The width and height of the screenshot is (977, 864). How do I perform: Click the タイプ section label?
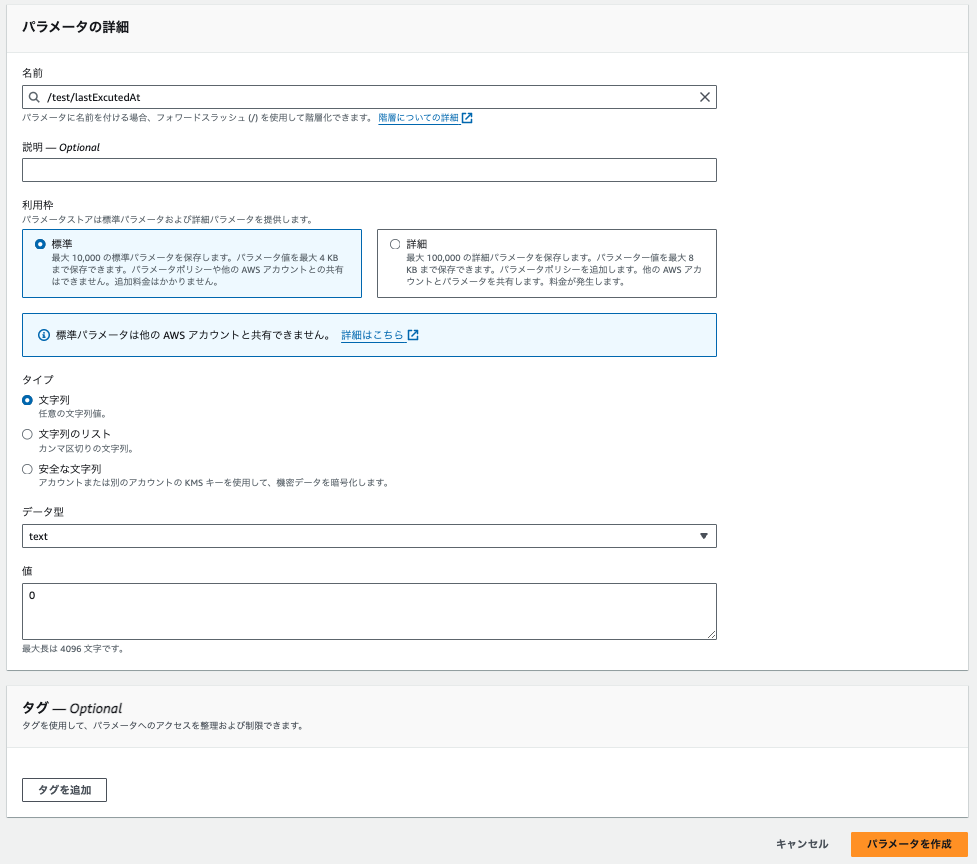tap(37, 379)
